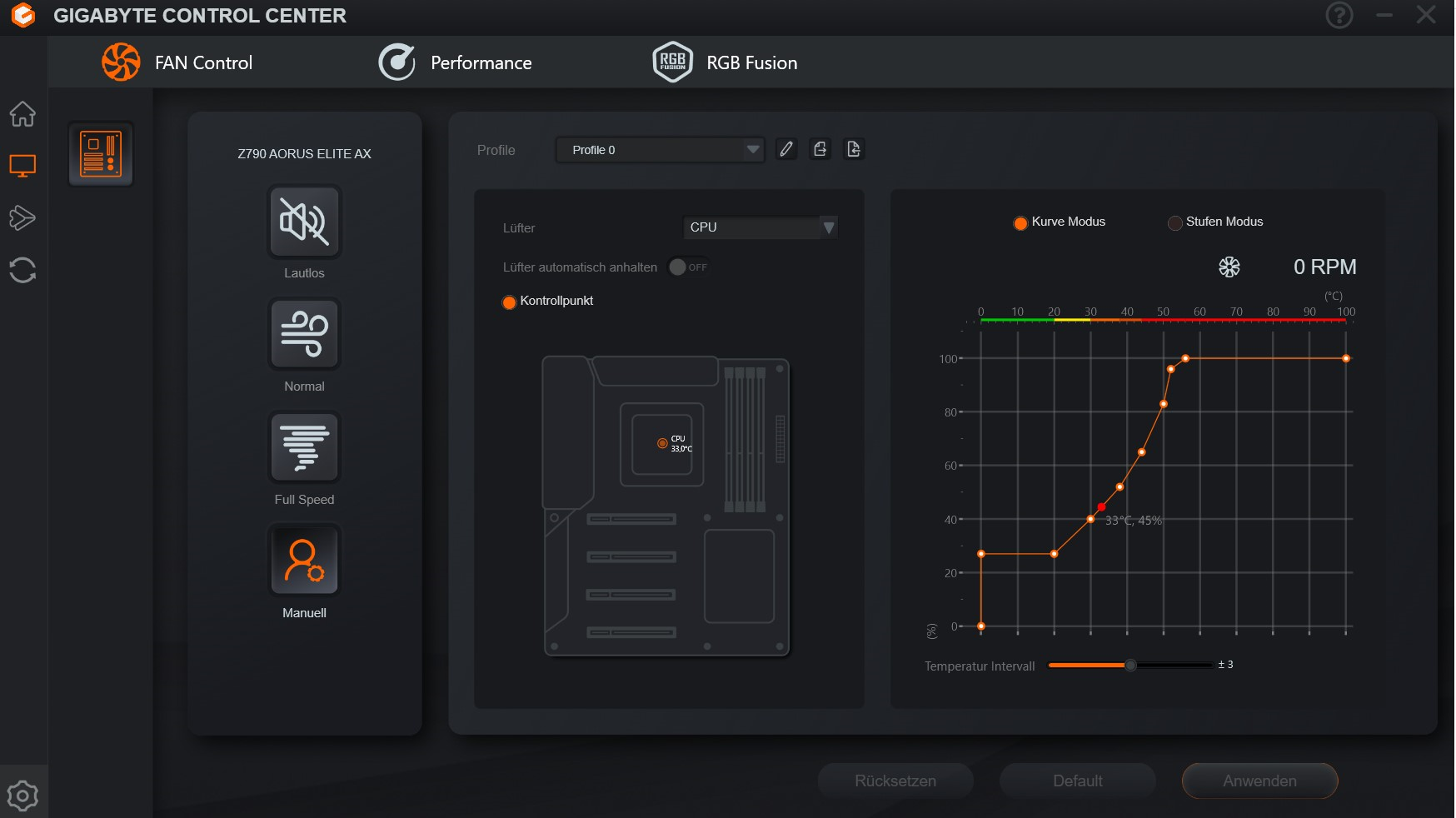1456x818 pixels.
Task: Click the curve point at 100°C 100%
Action: 1346,358
